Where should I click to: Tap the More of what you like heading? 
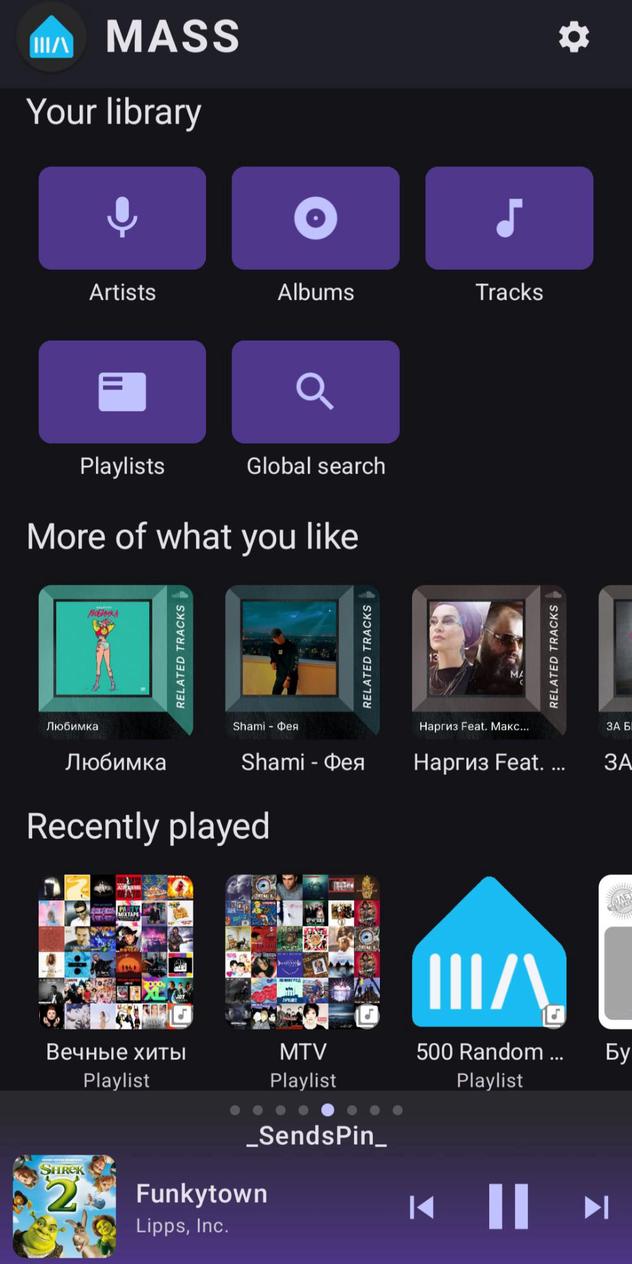click(x=192, y=537)
